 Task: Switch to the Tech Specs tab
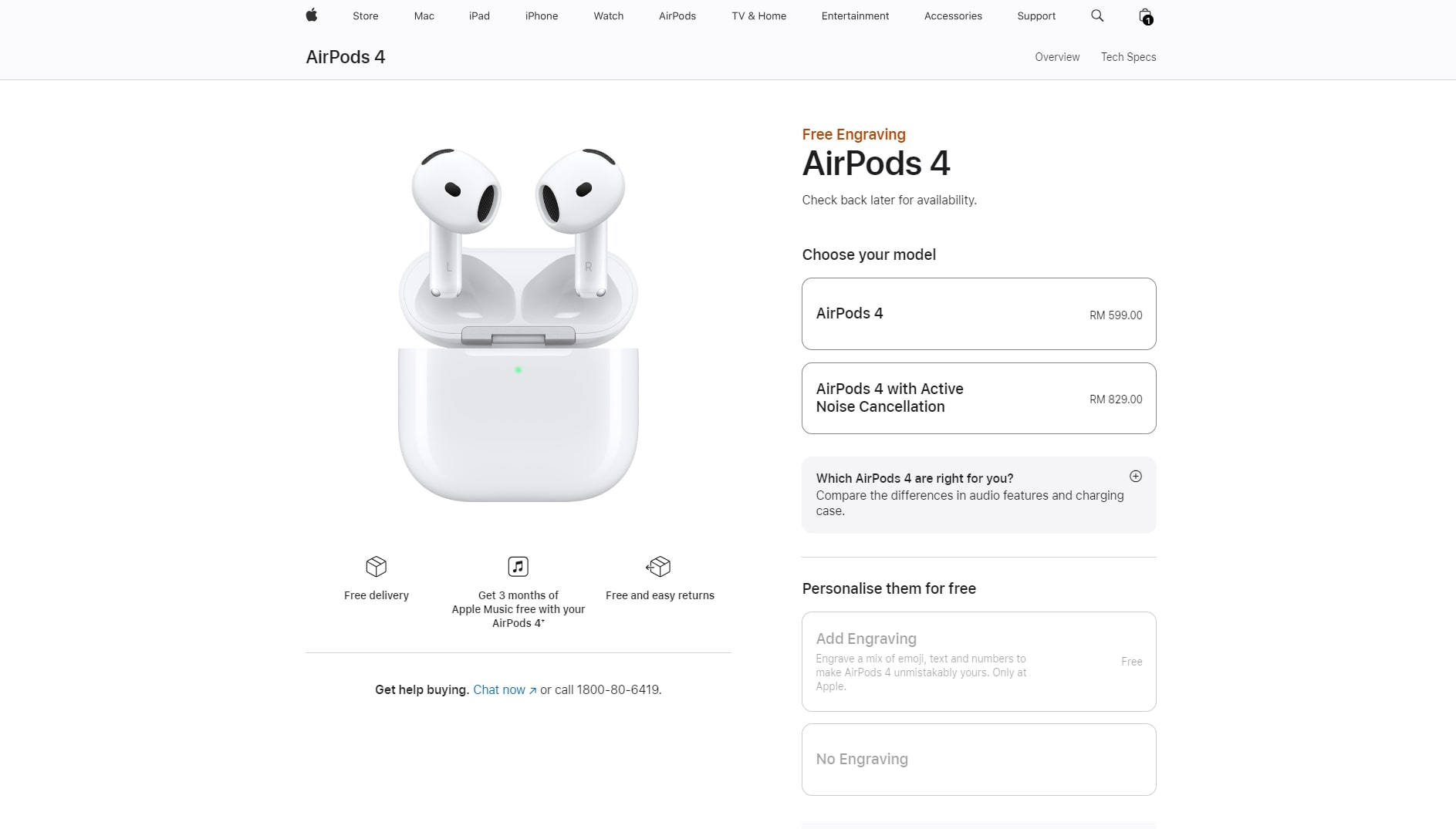(x=1128, y=57)
